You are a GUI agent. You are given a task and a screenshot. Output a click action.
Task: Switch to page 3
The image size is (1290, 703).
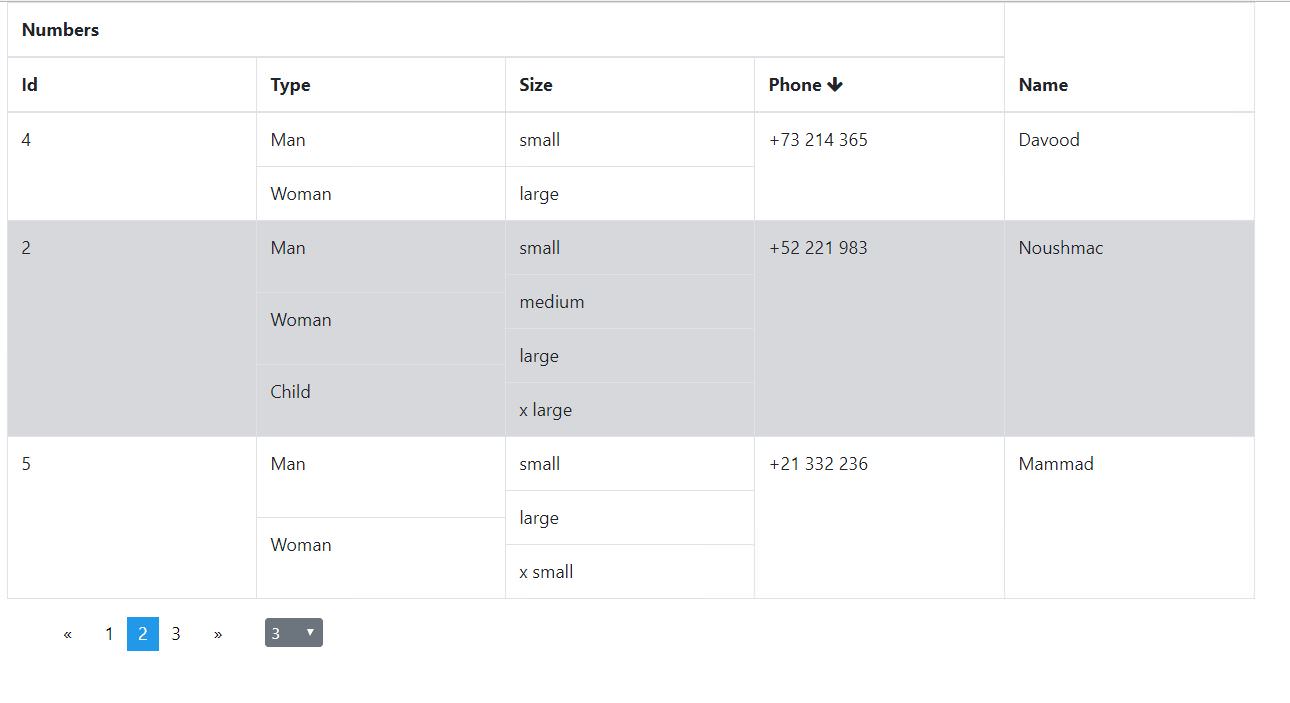[x=176, y=634]
